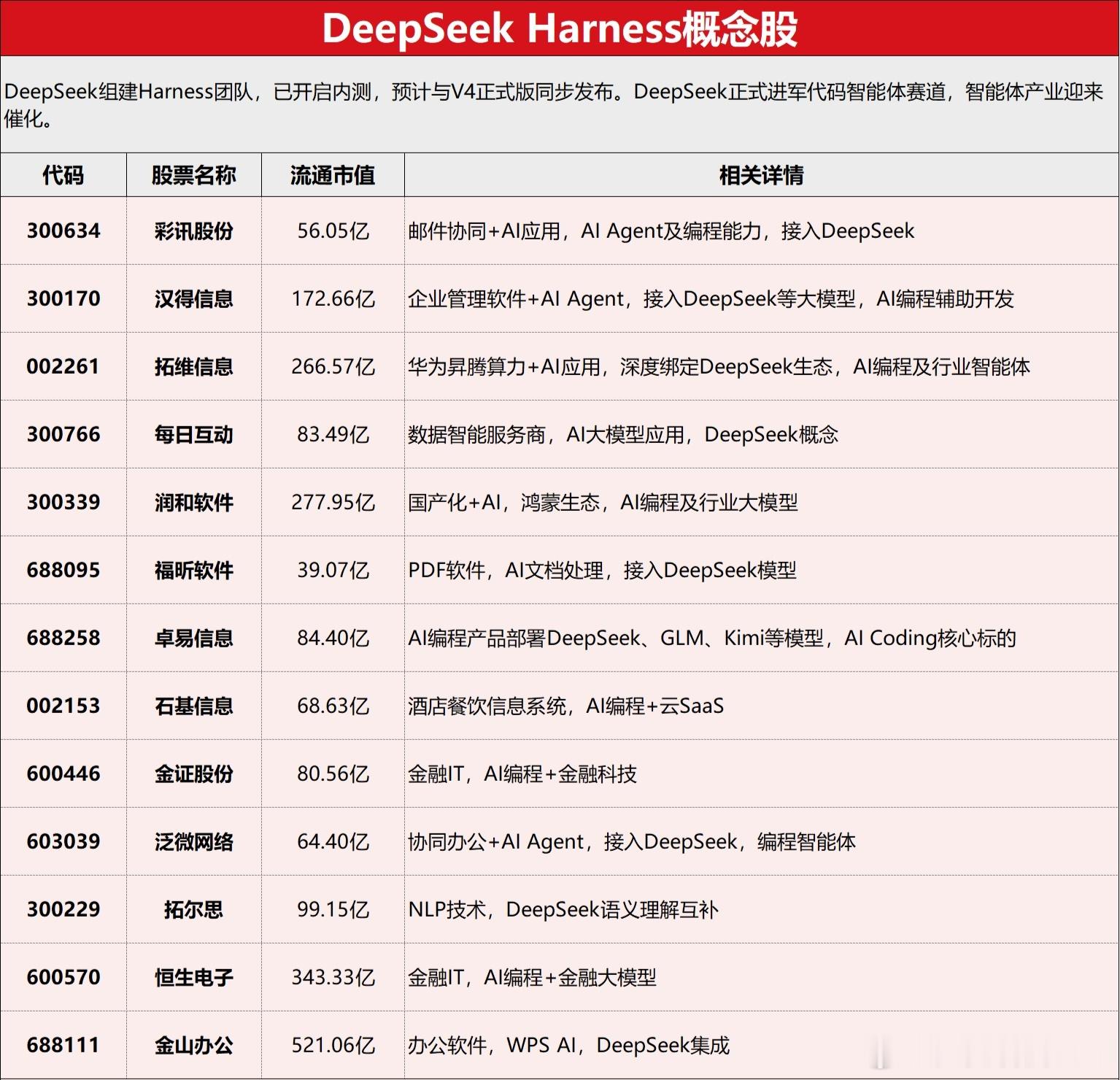This screenshot has width=1120, height=1080.
Task: Click stock name "金山办公"
Action: 194,1045
